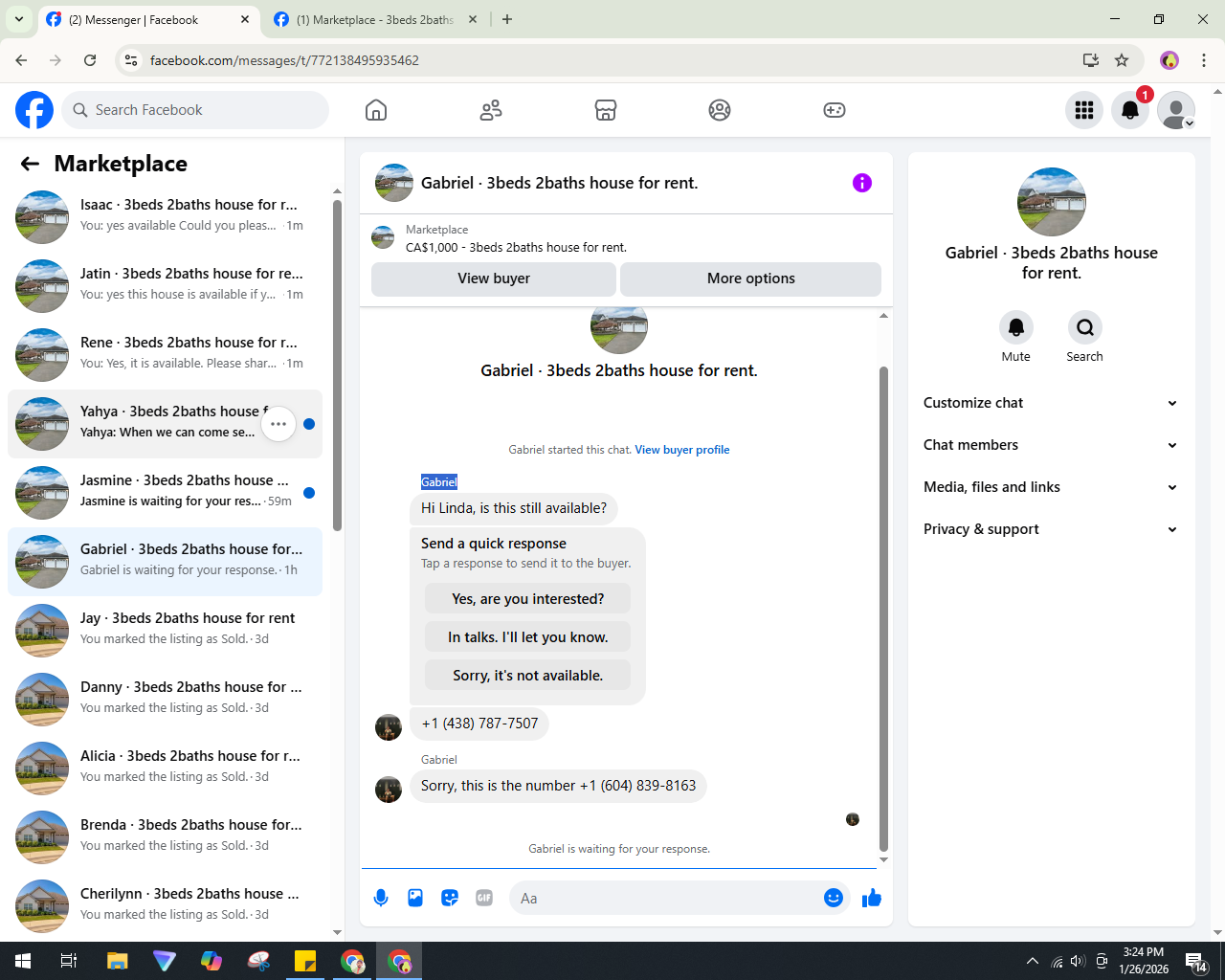
Task: Reload the page in browser toolbar
Action: point(90,60)
